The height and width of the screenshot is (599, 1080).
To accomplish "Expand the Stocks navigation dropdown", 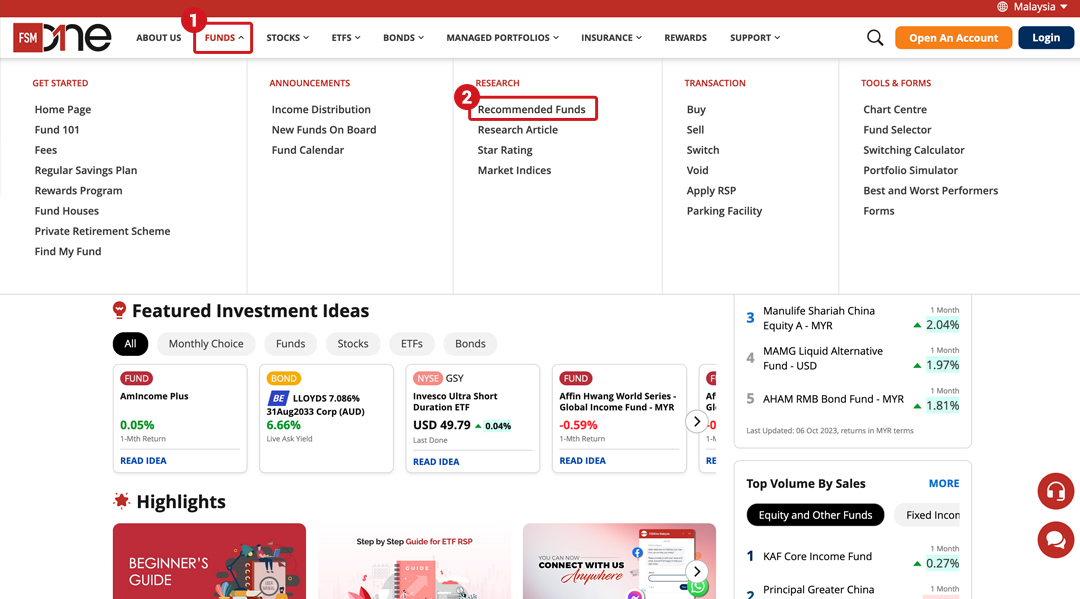I will pos(287,38).
